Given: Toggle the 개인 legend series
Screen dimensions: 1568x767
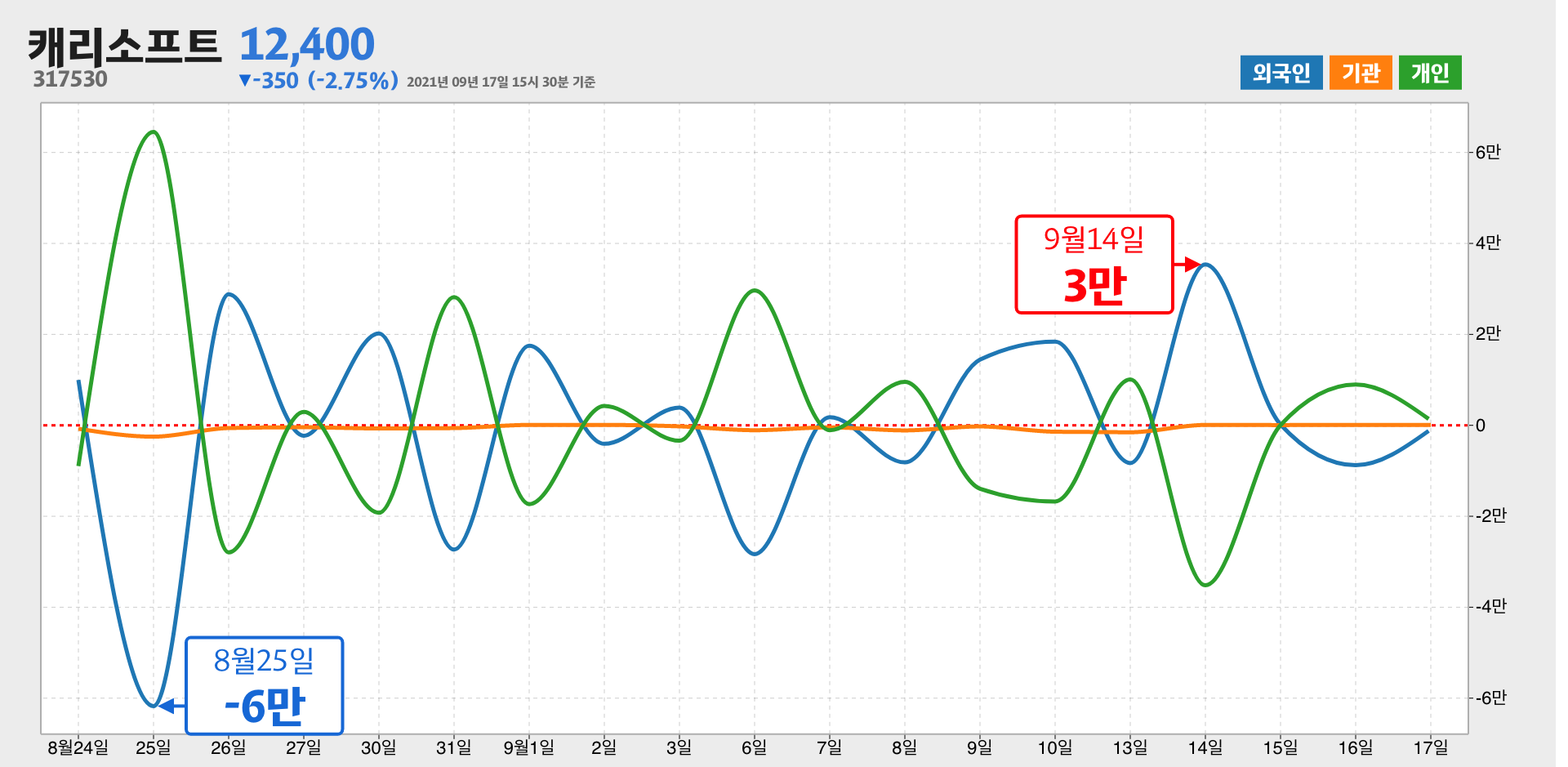Looking at the screenshot, I should click(x=1430, y=73).
